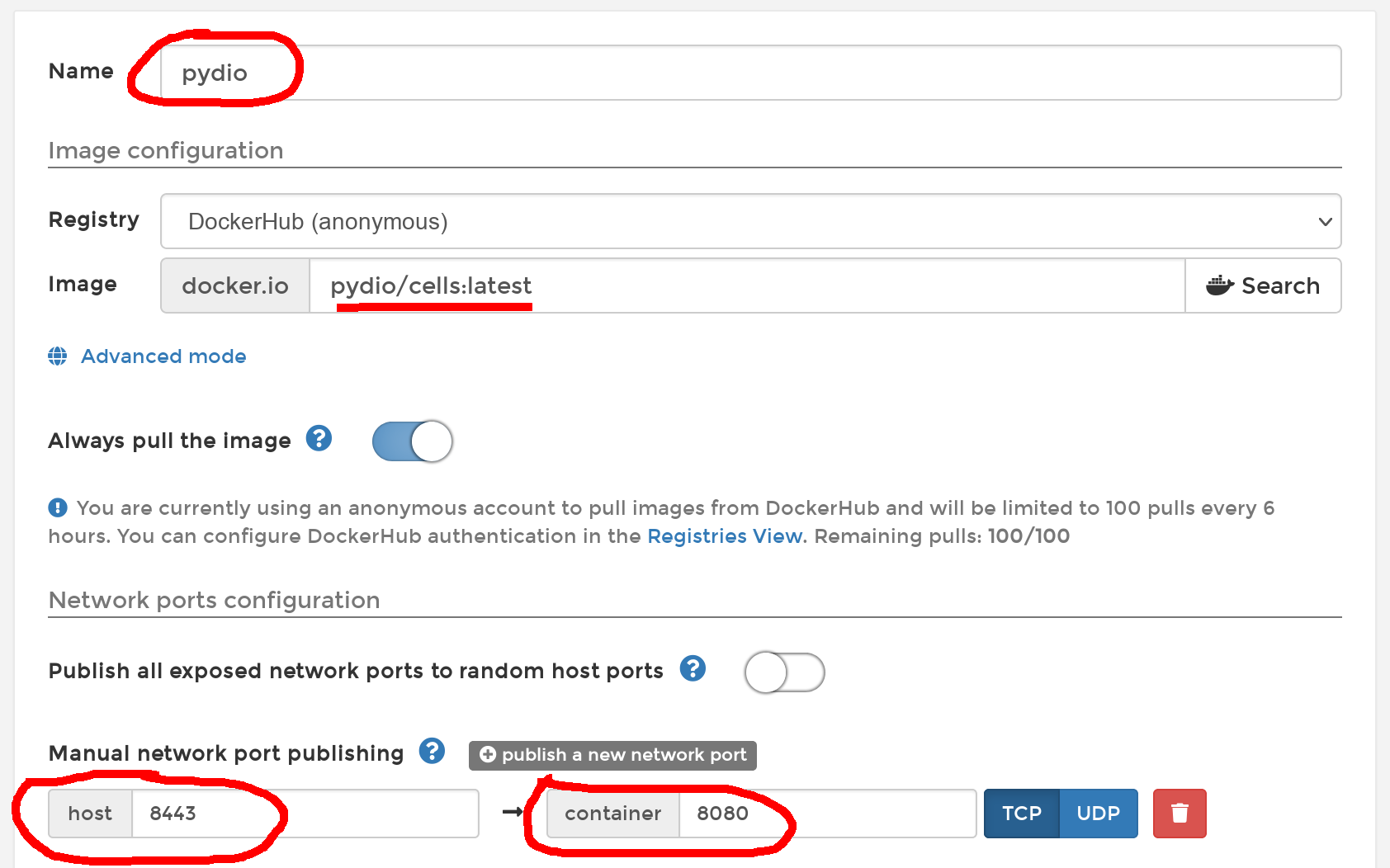Click the host port field

click(x=305, y=814)
